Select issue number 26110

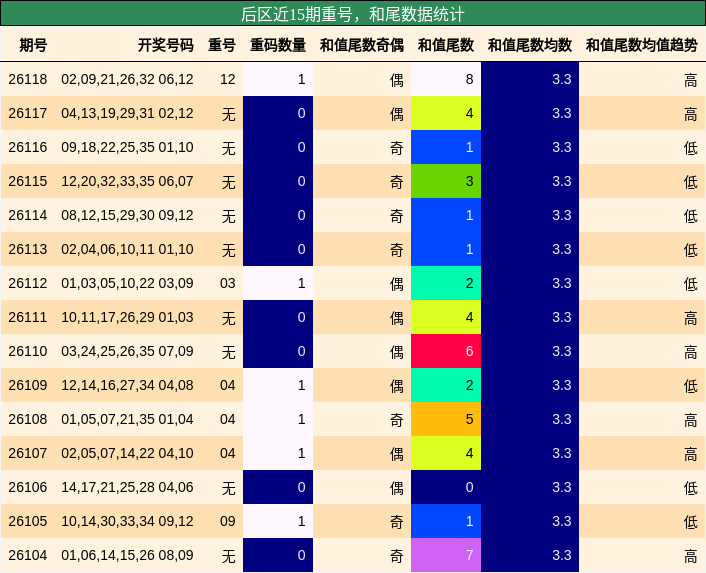point(27,351)
